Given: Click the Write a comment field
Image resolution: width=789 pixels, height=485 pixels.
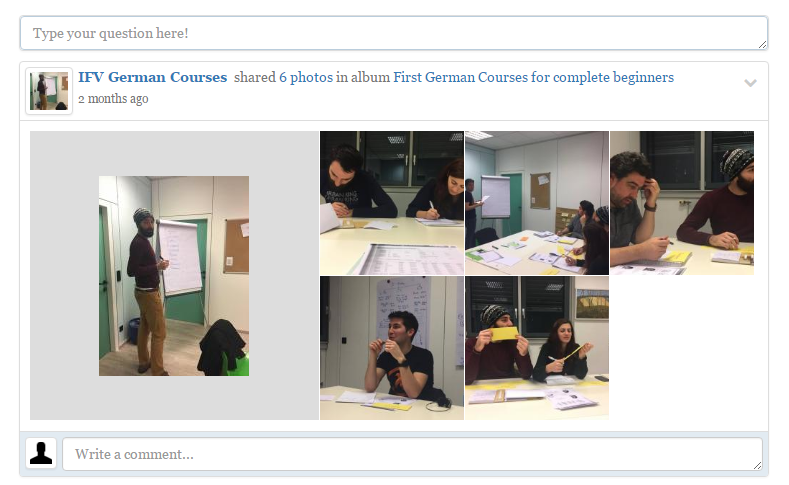Looking at the screenshot, I should [413, 454].
